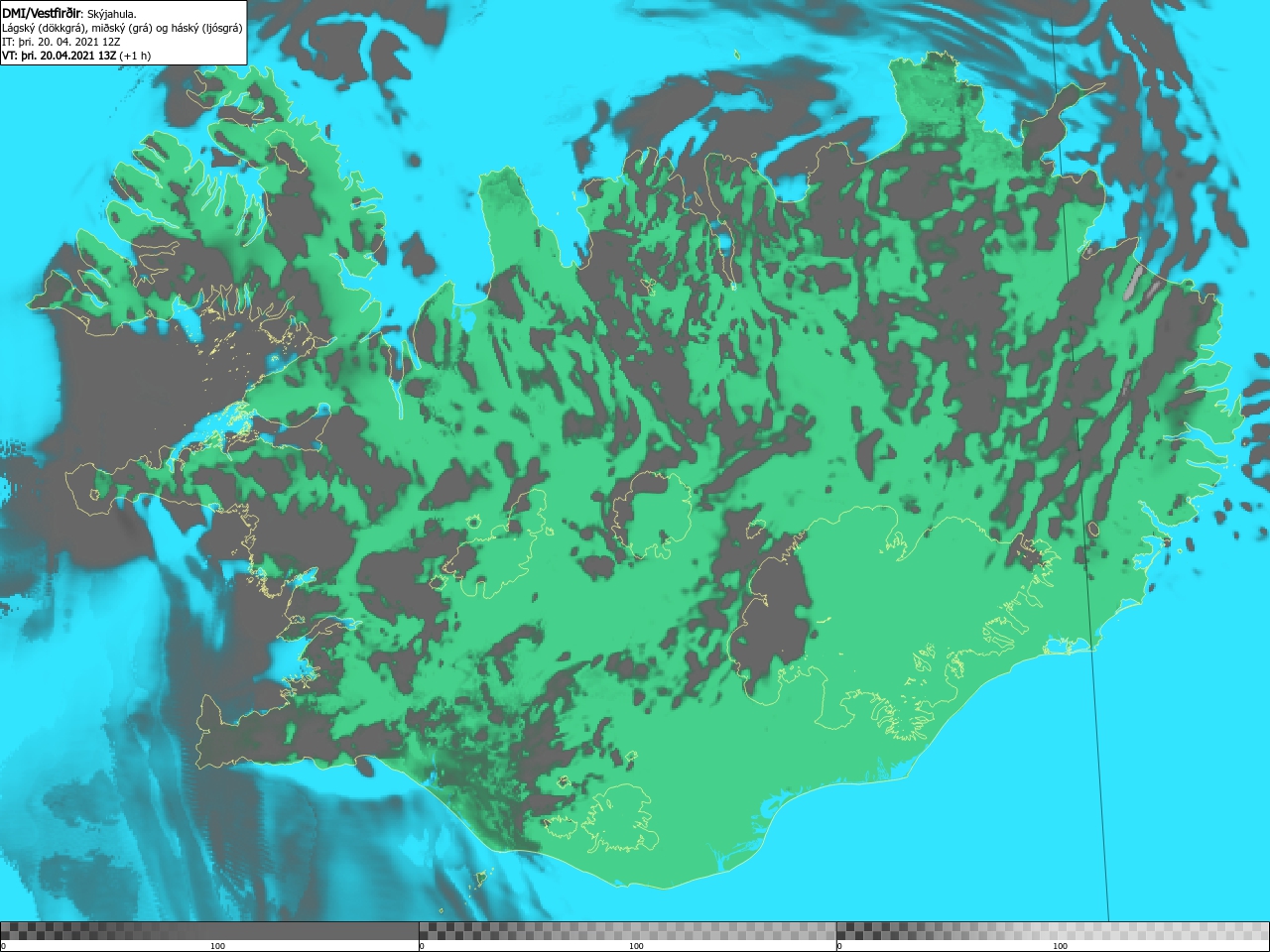
Task: Click the light grey high-cloud color scale bar
Action: point(1053,931)
